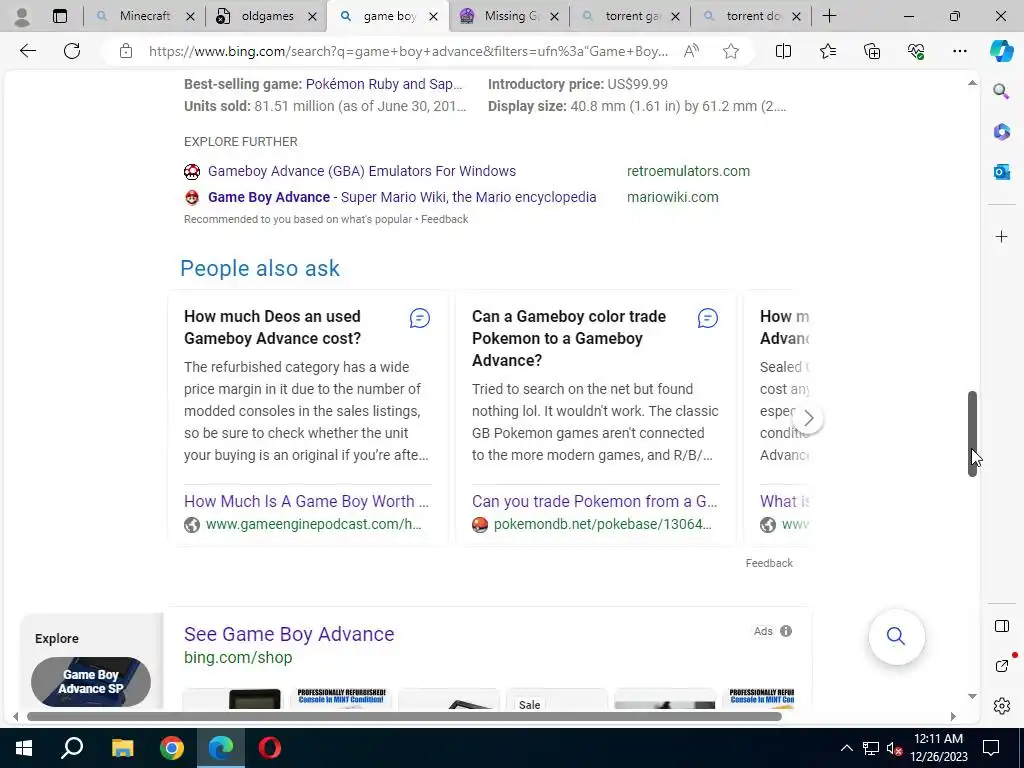
Task: Open the Windows Start menu
Action: (x=24, y=748)
